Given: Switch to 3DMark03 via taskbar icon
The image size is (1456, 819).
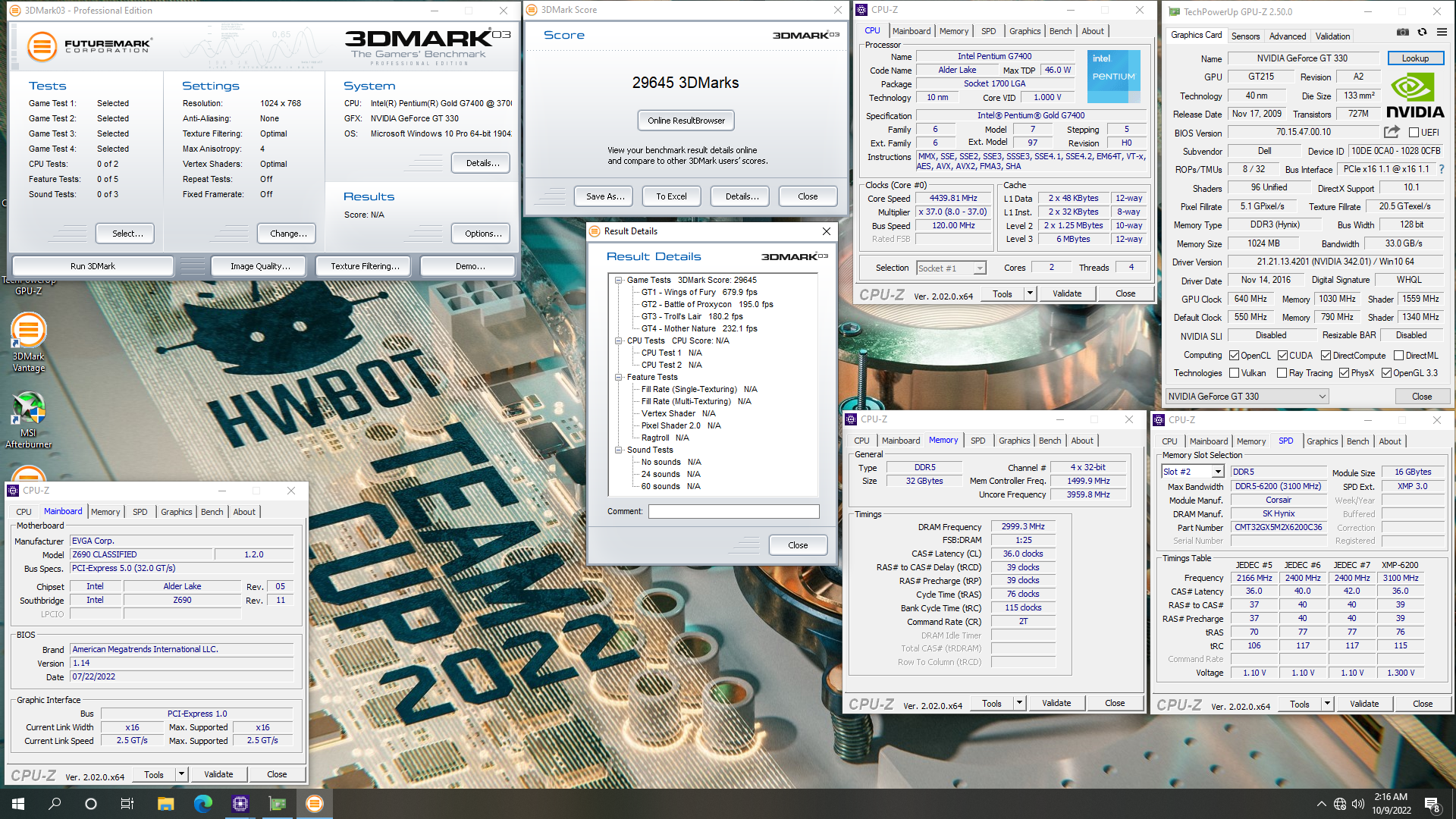Looking at the screenshot, I should pyautogui.click(x=315, y=804).
